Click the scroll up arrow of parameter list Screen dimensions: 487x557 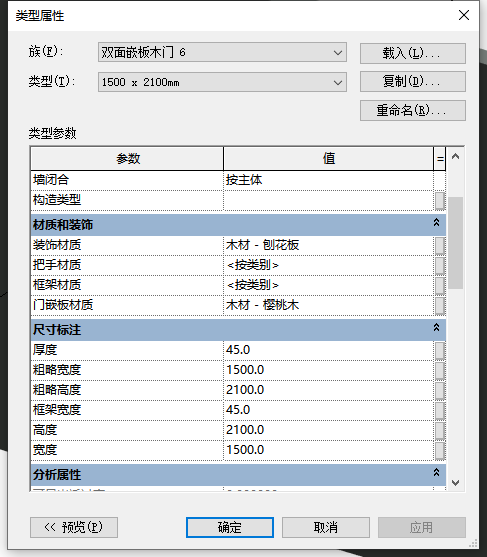tap(455, 156)
